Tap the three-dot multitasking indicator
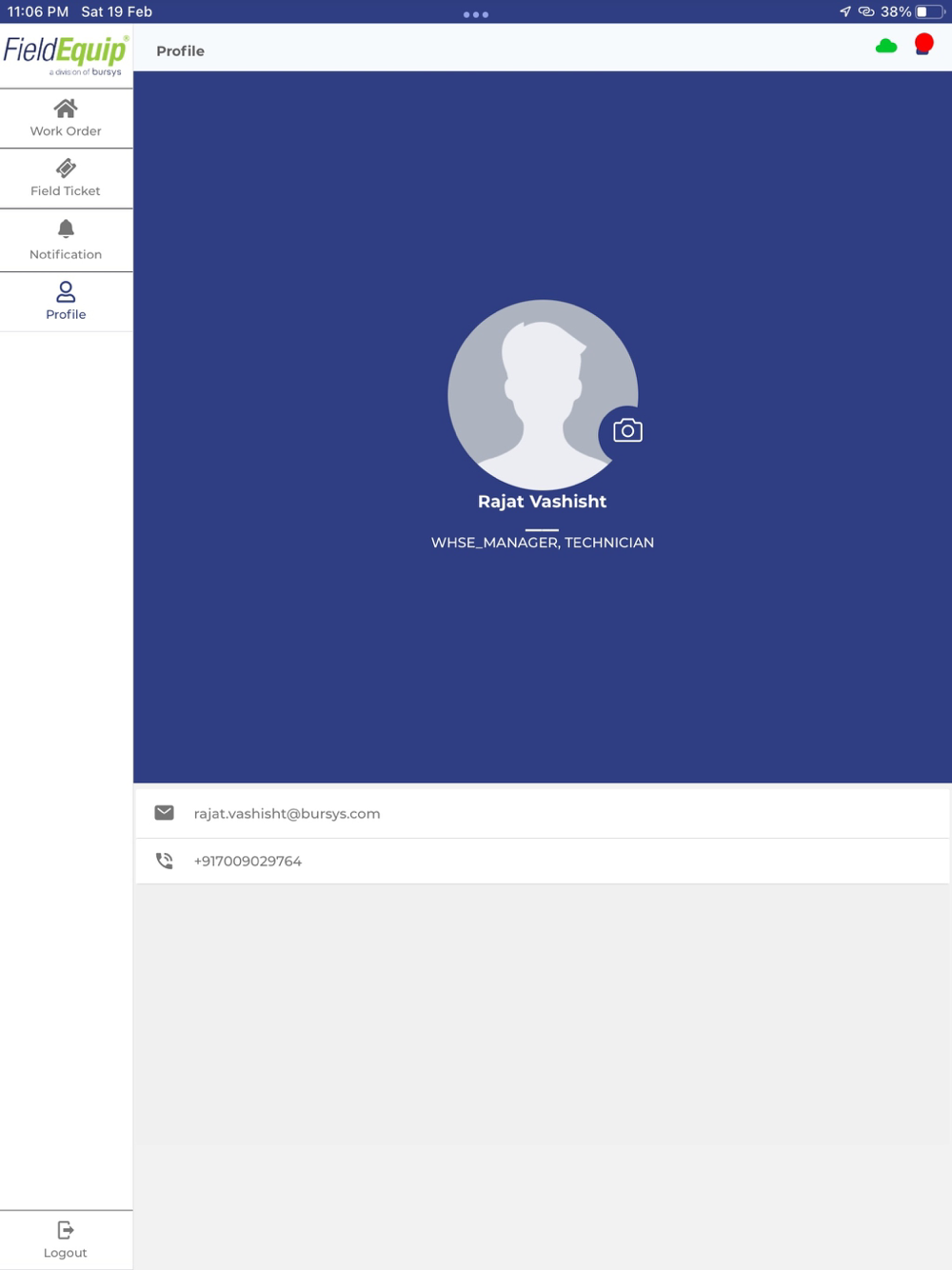Screen dimensions: 952x1270 point(476,14)
